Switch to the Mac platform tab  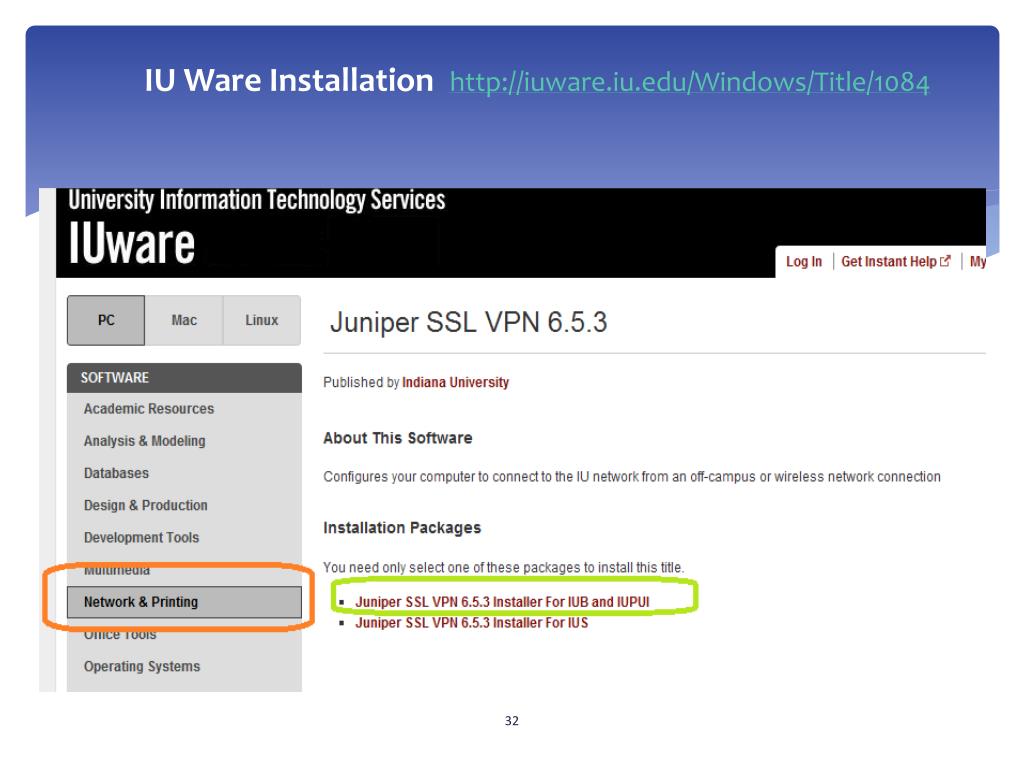184,320
